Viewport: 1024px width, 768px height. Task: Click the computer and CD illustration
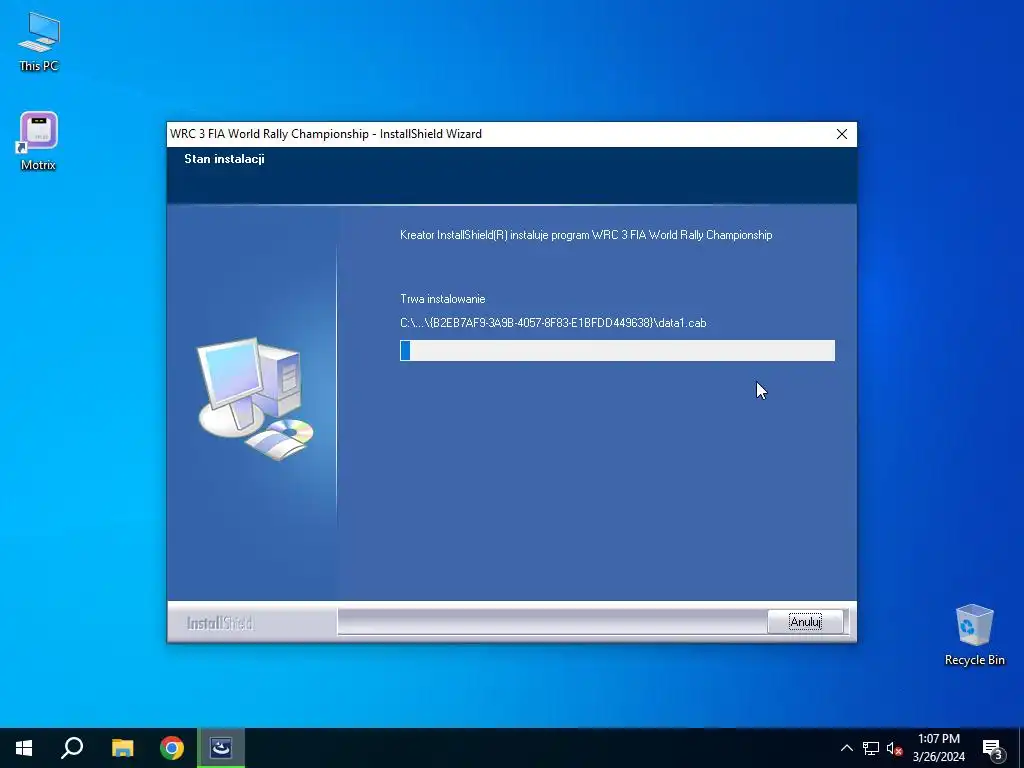click(x=255, y=398)
